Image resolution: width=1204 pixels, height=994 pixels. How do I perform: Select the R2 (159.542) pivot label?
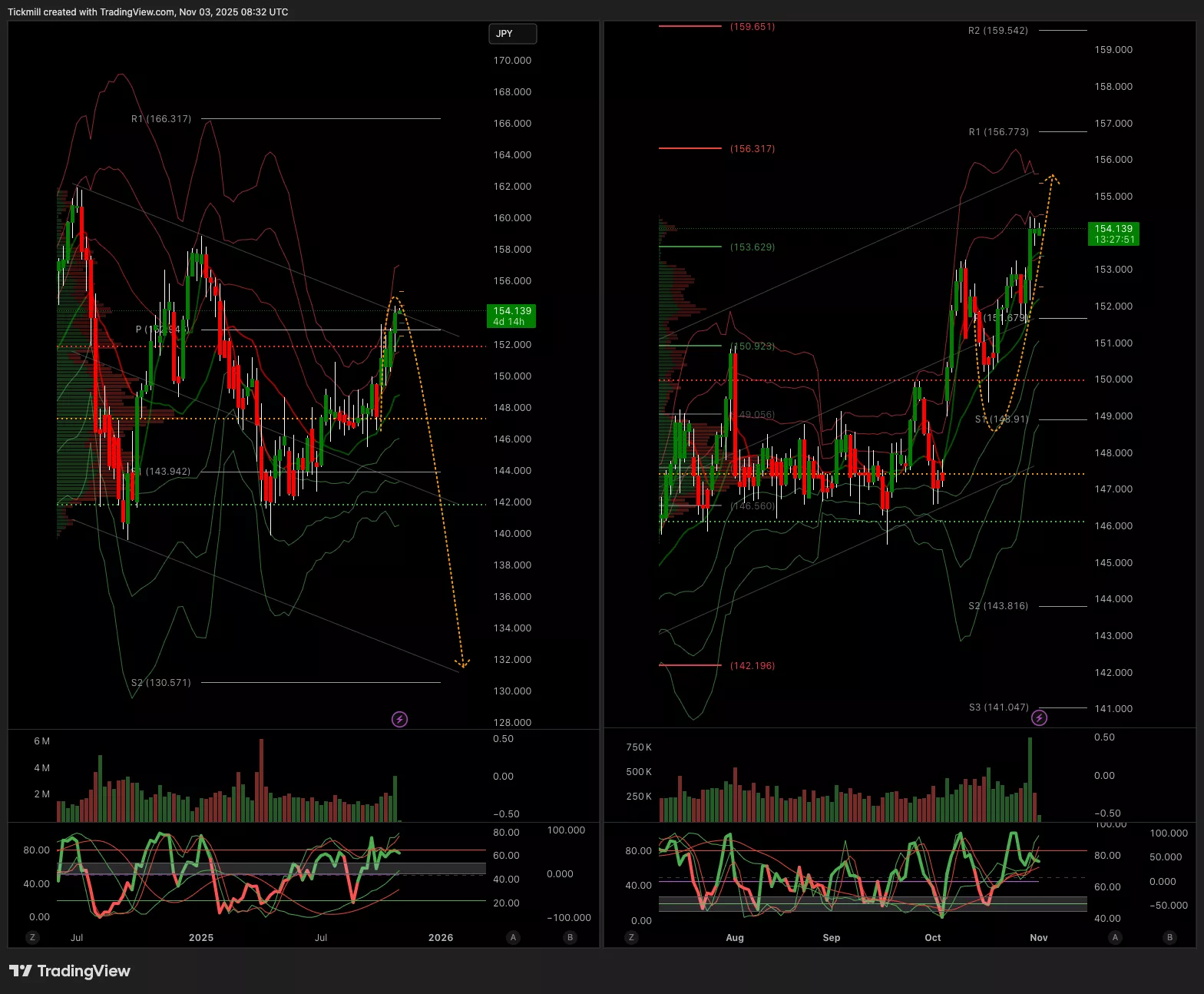point(997,31)
